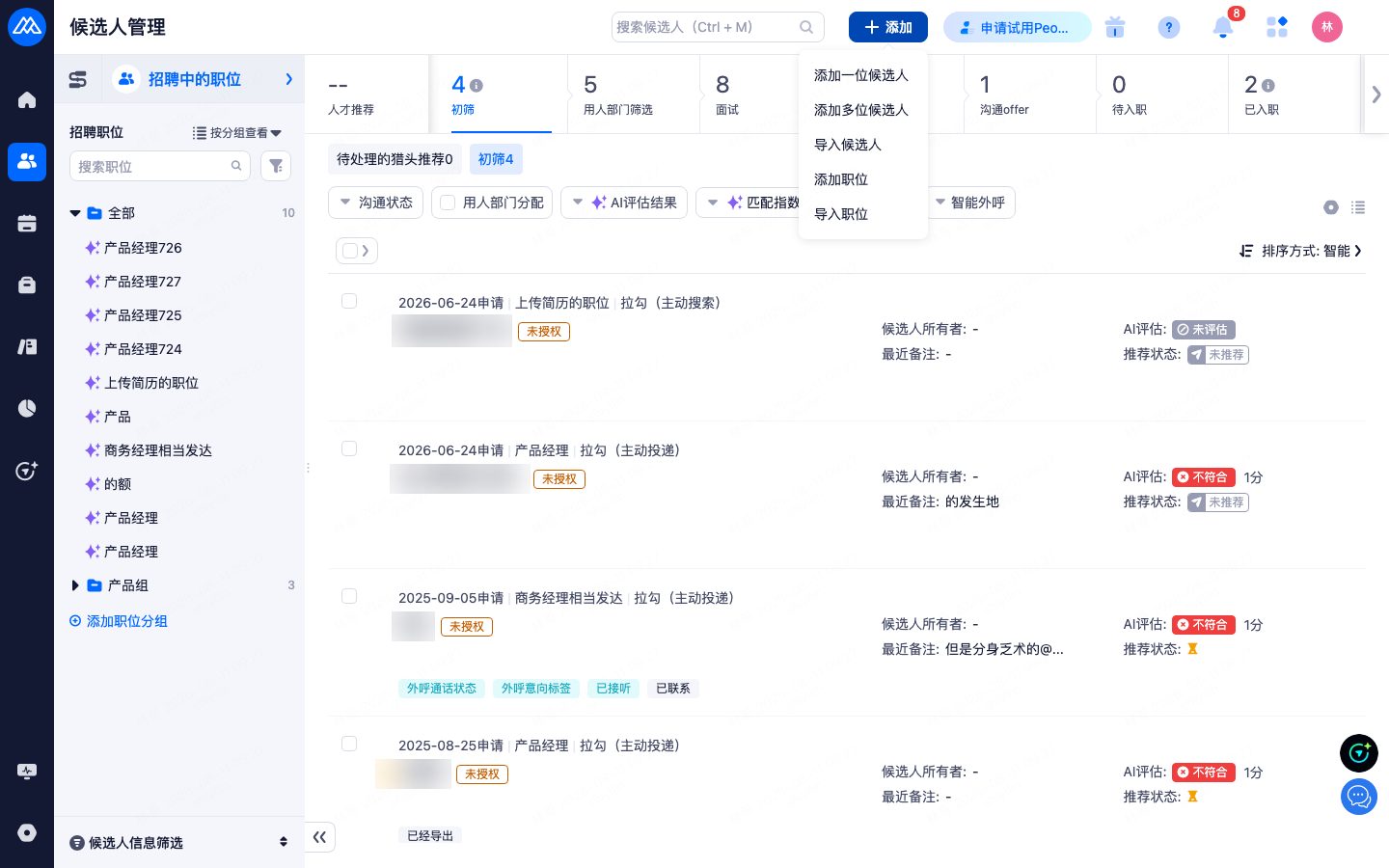Viewport: 1389px width, 868px height.
Task: Click the filter funnel icon beside position search
Action: coord(276,166)
